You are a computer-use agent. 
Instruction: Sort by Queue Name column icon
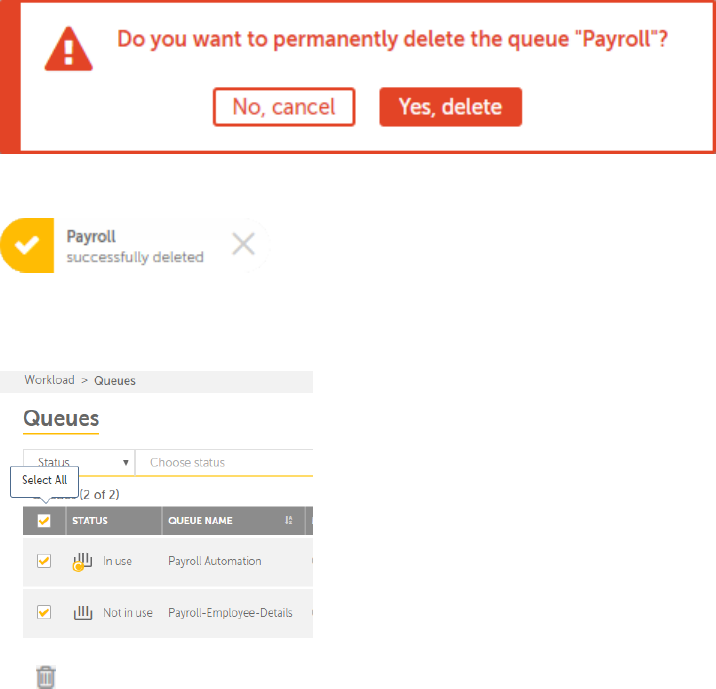(289, 521)
